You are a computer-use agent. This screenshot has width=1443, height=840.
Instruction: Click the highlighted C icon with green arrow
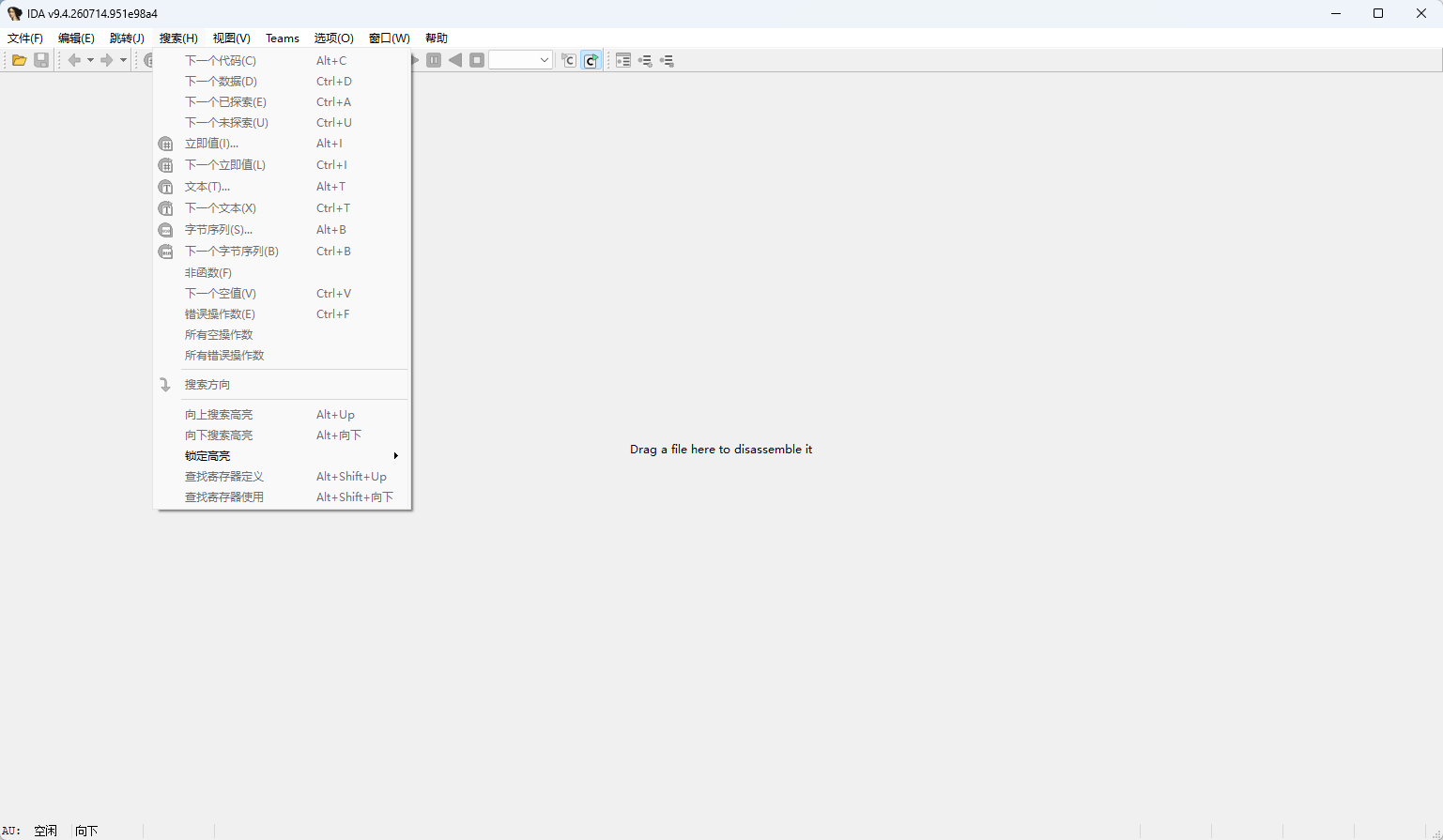tap(591, 60)
